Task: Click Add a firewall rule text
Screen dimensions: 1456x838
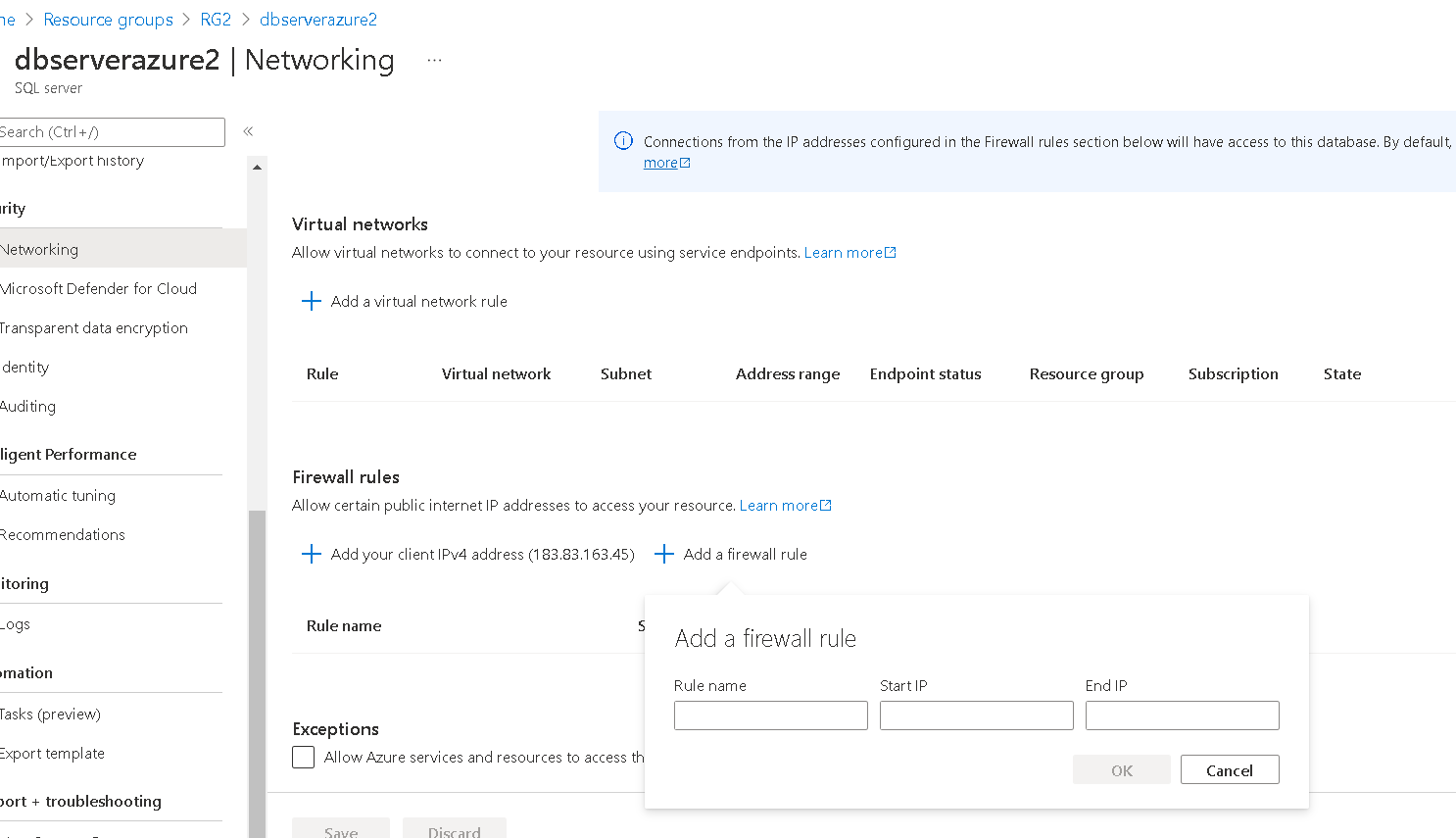Action: coord(746,554)
